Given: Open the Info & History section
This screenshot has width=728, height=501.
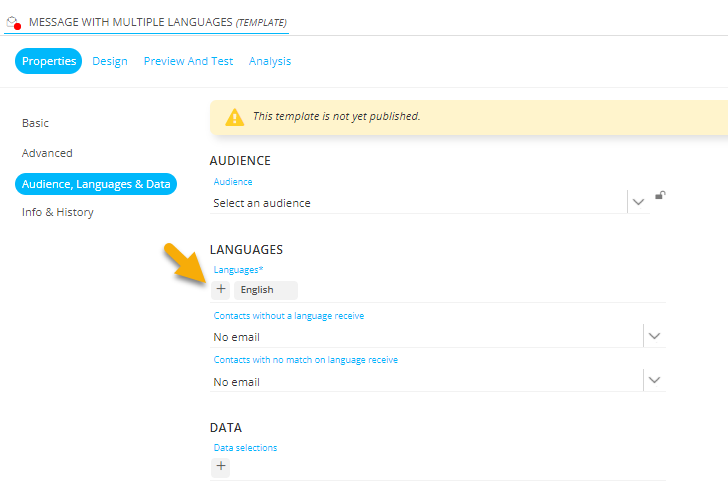Looking at the screenshot, I should point(58,212).
